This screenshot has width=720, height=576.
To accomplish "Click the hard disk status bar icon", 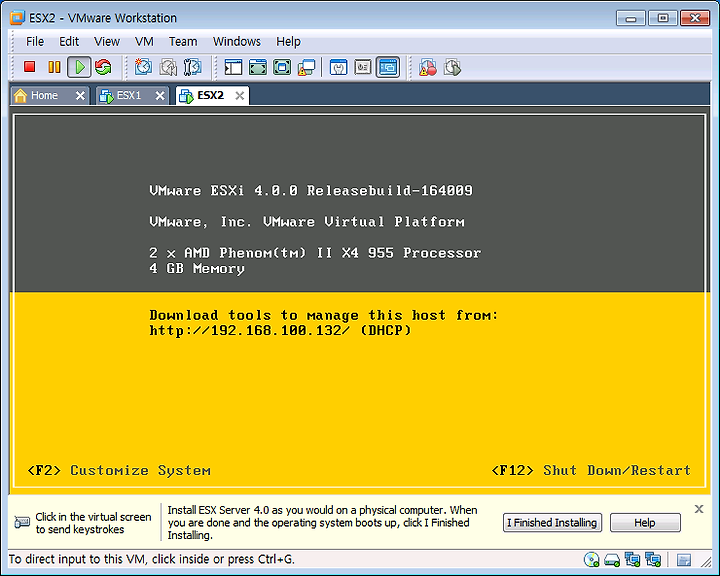I will 612,560.
